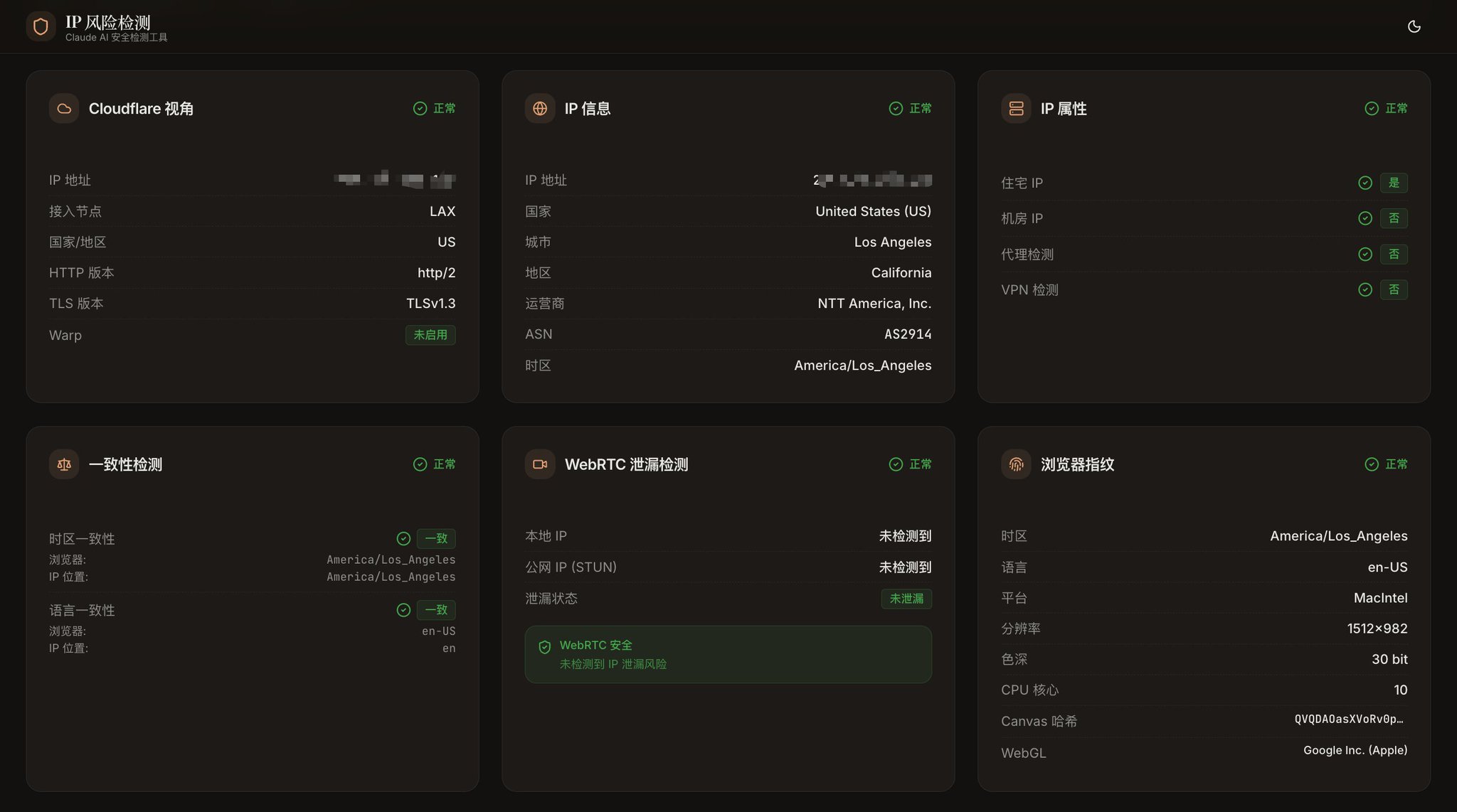This screenshot has height=812, width=1457.
Task: Click the 时区一致性 一致 badge
Action: (x=436, y=538)
